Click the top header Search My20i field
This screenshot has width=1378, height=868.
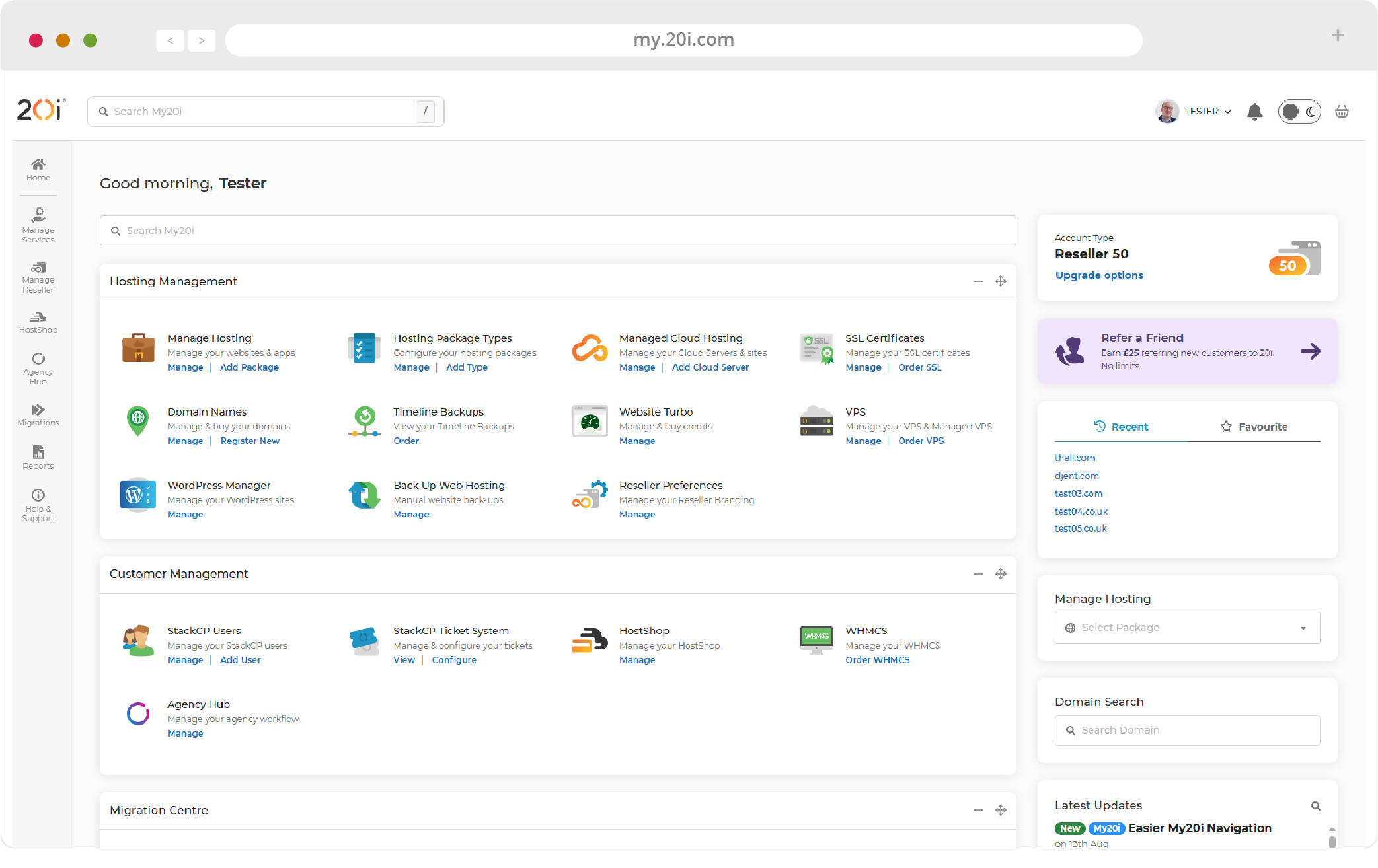tap(266, 112)
